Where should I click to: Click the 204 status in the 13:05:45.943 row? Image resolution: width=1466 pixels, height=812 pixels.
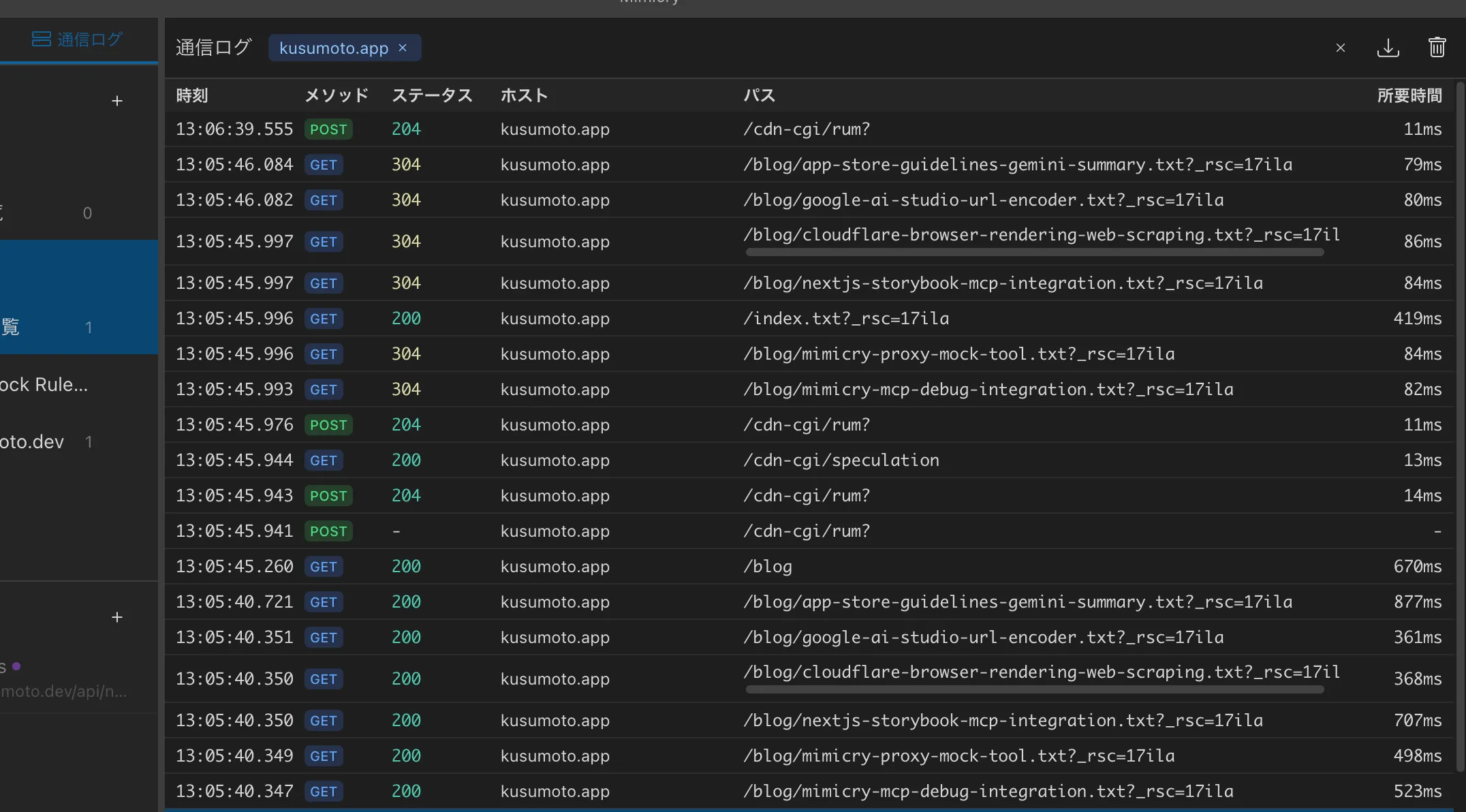(406, 496)
